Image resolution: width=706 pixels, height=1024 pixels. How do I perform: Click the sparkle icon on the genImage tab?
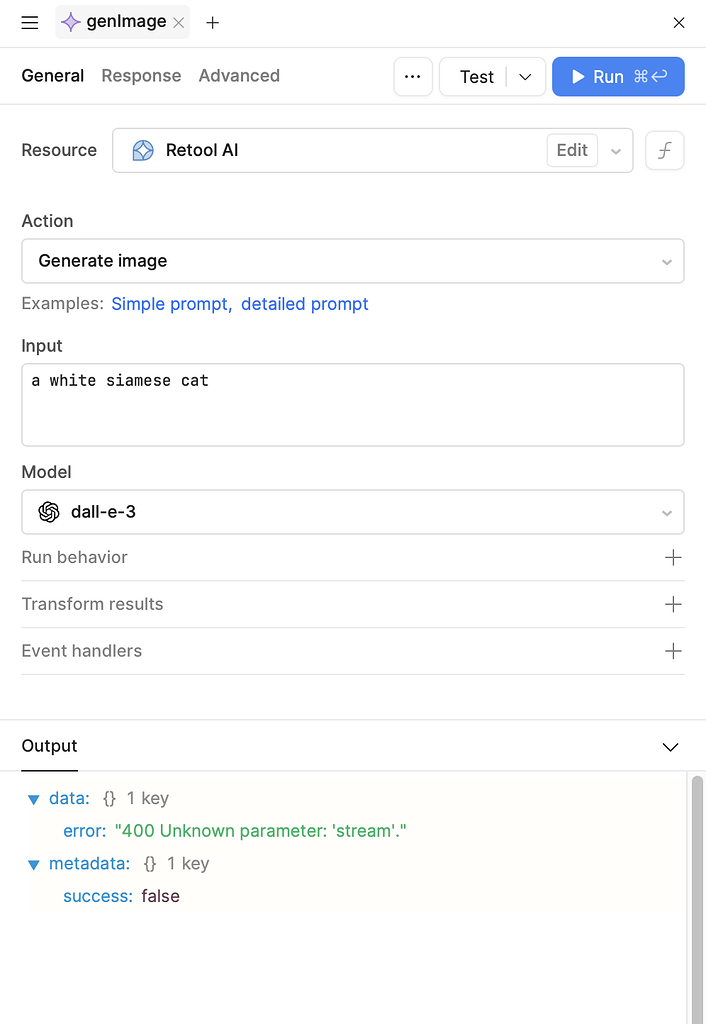[70, 22]
